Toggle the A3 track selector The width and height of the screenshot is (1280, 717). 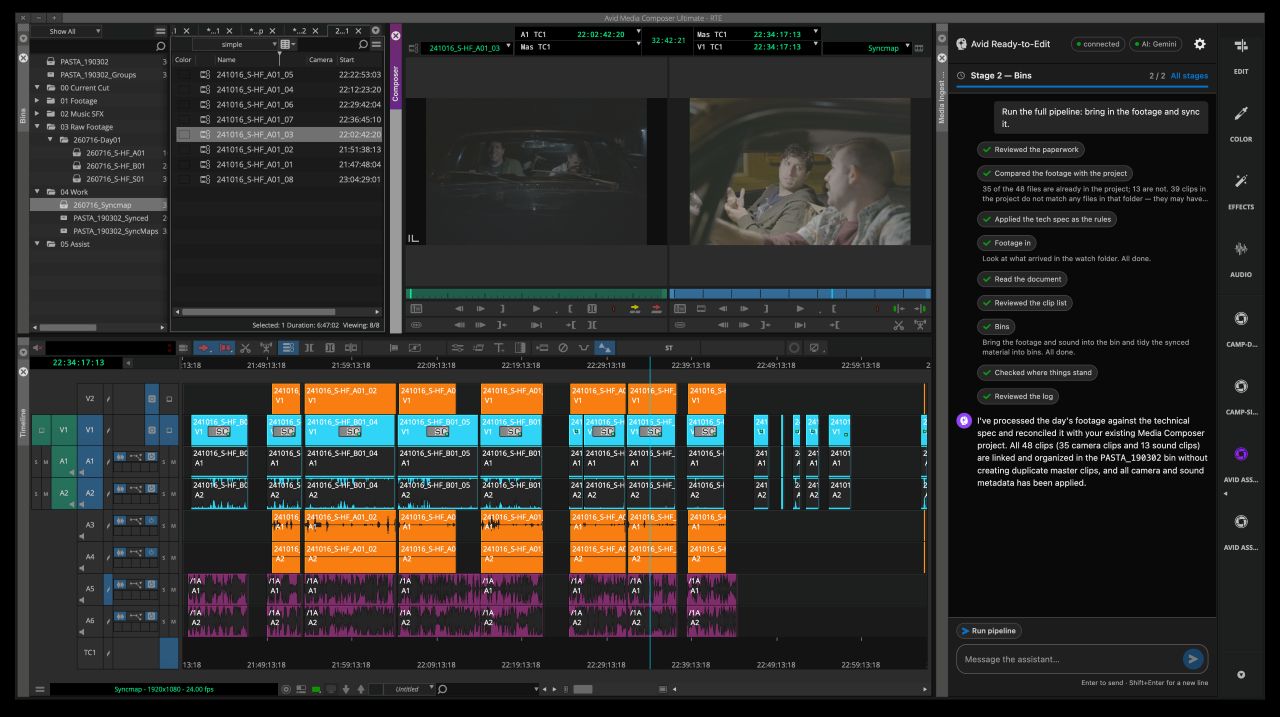pos(90,523)
